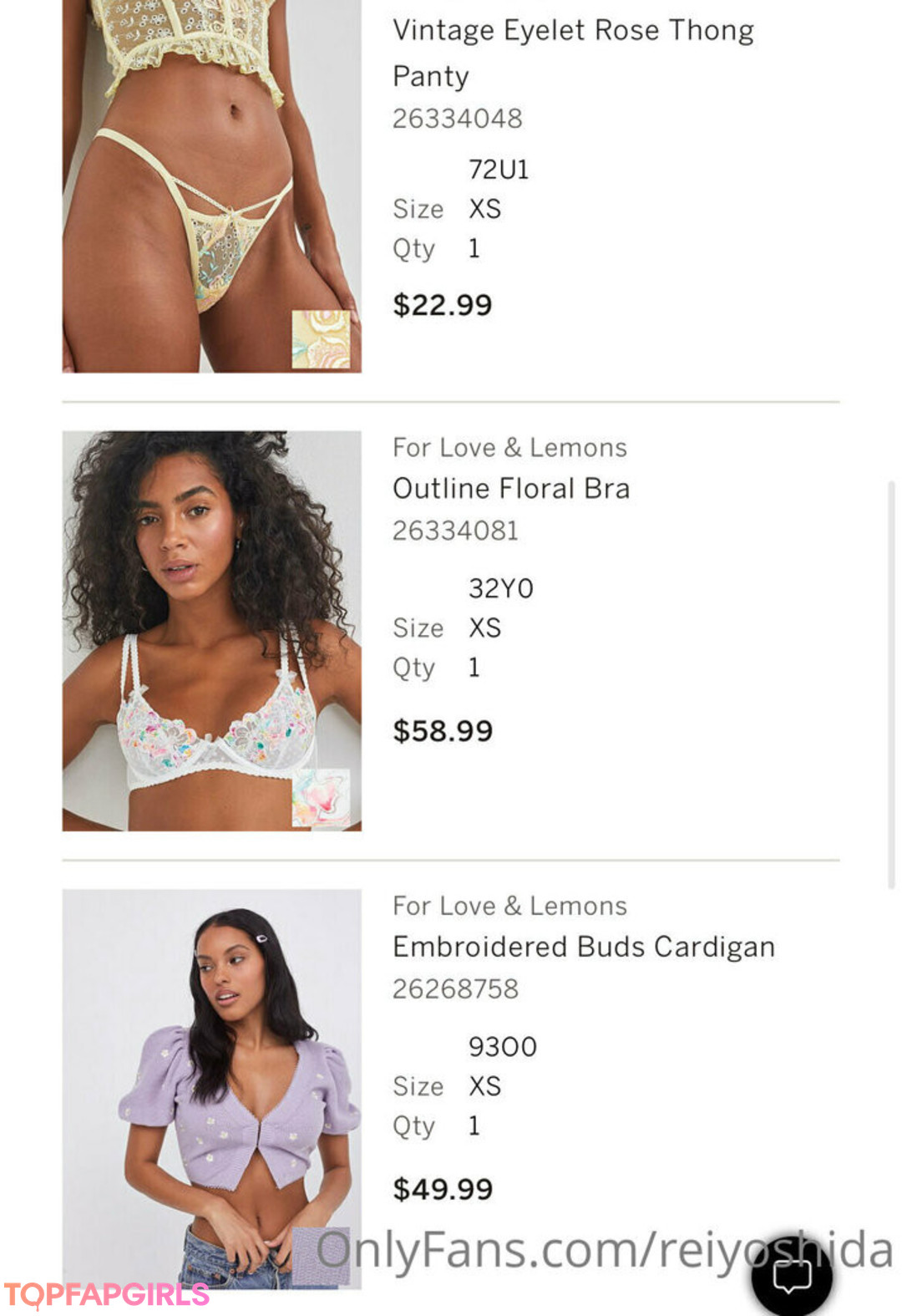The height and width of the screenshot is (1316, 902).
Task: Click item number 26268758
Action: [455, 989]
